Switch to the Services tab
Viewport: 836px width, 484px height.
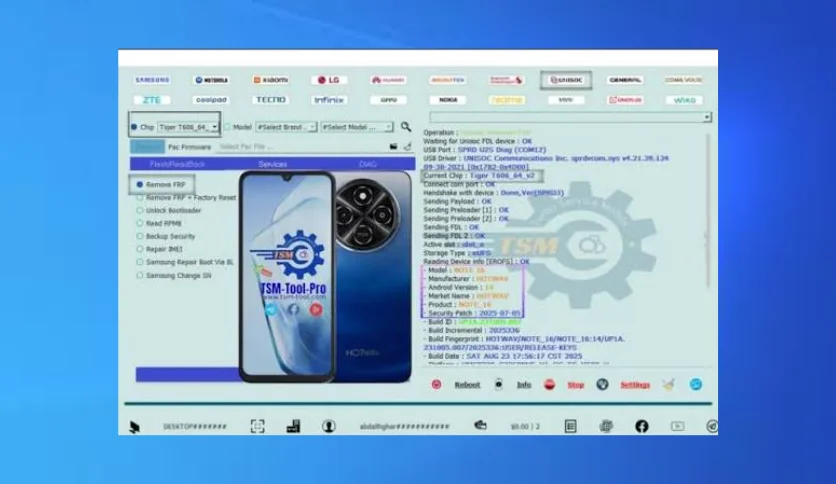272,164
